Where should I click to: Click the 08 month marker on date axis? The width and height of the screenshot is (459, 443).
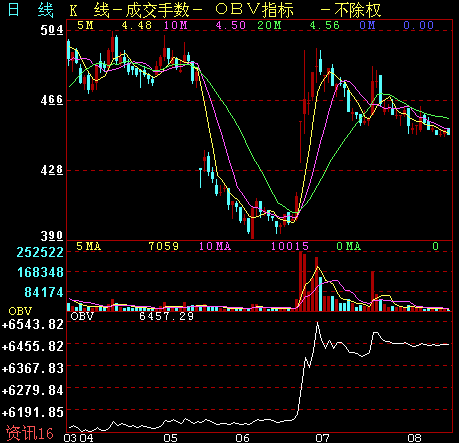[x=414, y=438]
